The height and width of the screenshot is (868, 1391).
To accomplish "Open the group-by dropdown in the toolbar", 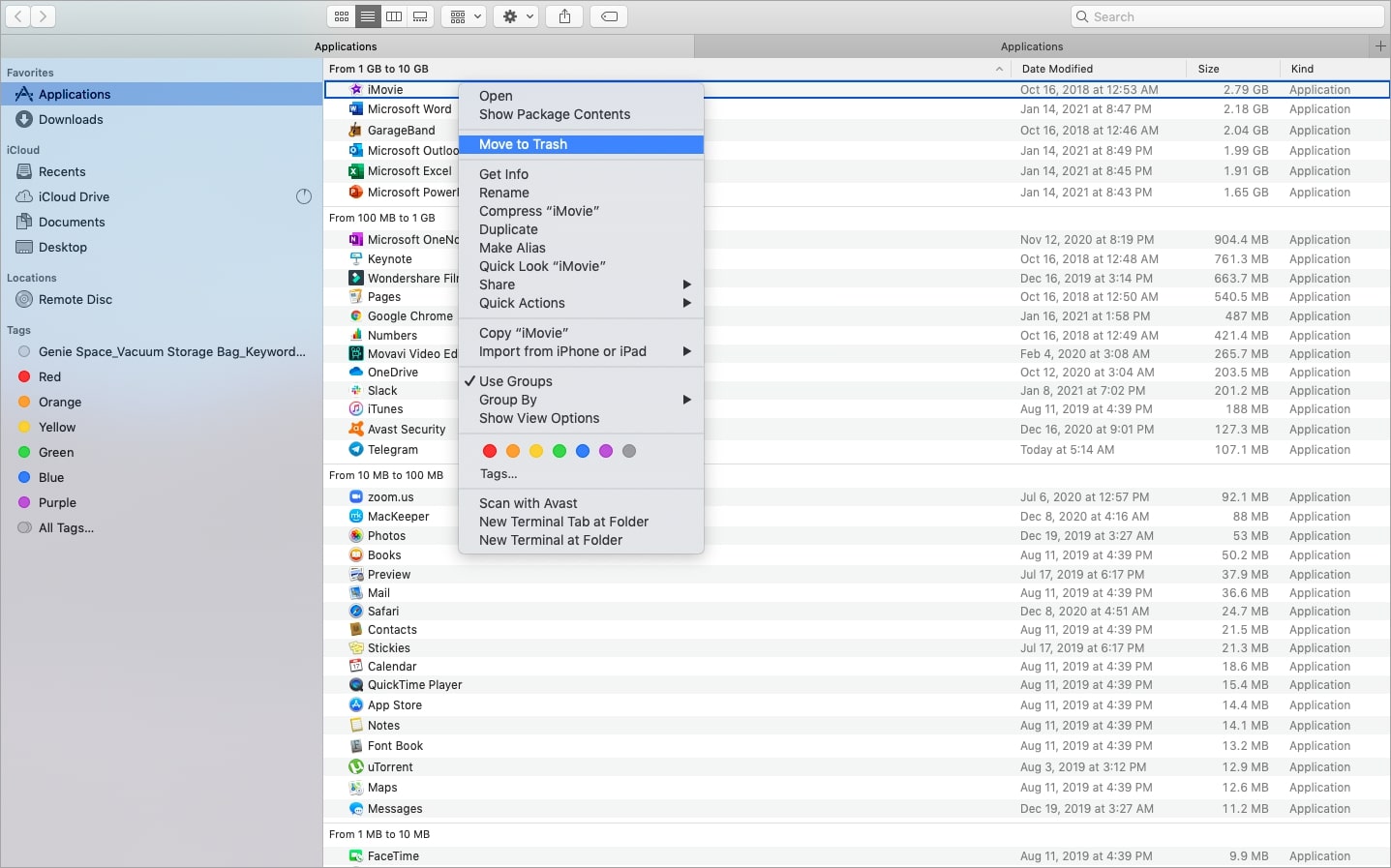I will [x=464, y=16].
